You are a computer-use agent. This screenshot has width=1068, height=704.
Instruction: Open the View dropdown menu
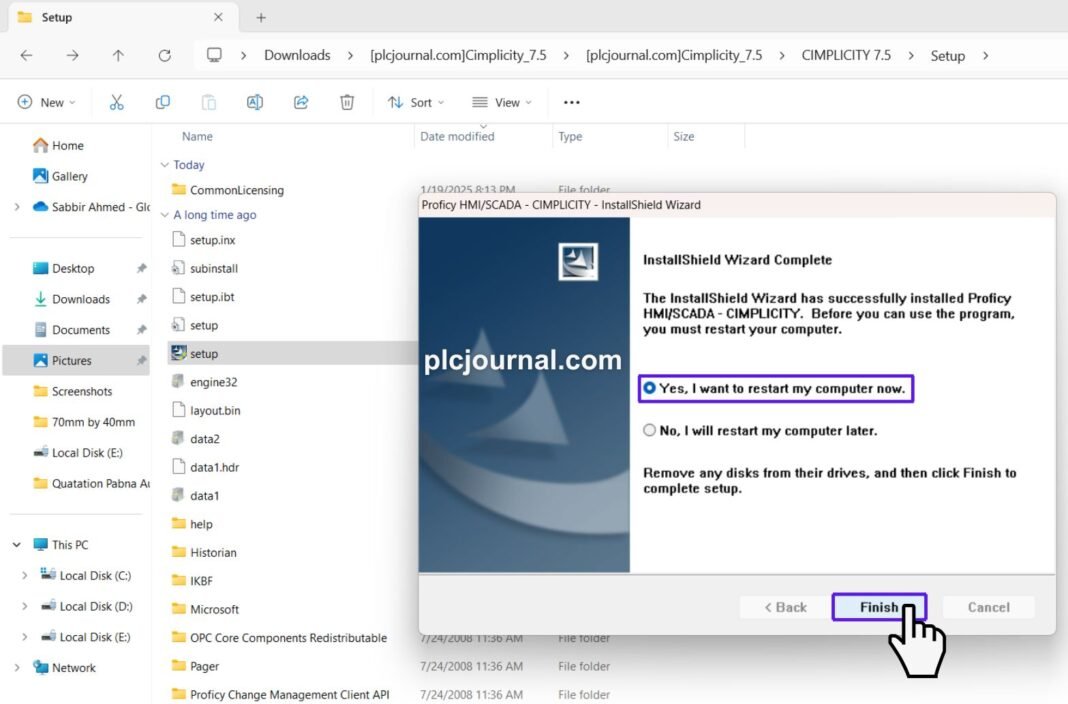502,102
